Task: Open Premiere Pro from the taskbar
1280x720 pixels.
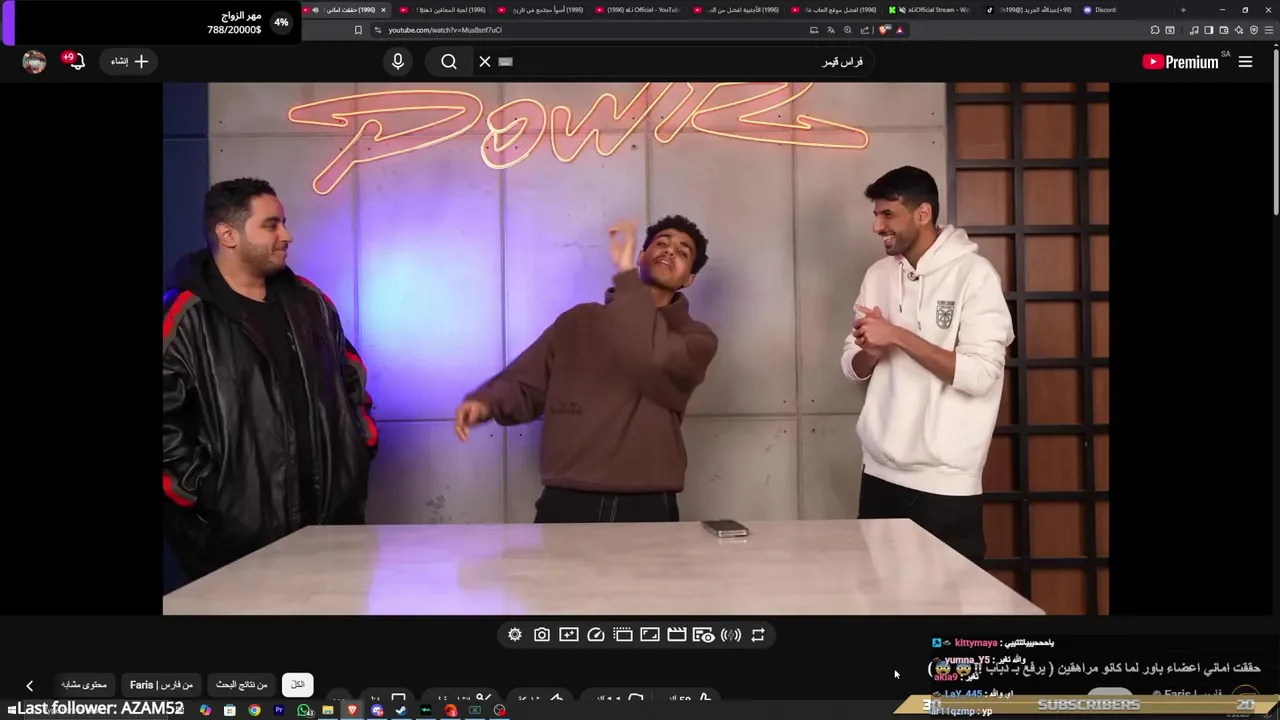Action: pyautogui.click(x=279, y=710)
